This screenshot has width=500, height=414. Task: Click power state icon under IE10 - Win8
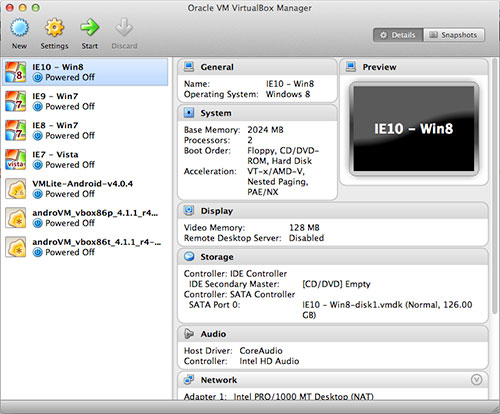click(x=38, y=77)
